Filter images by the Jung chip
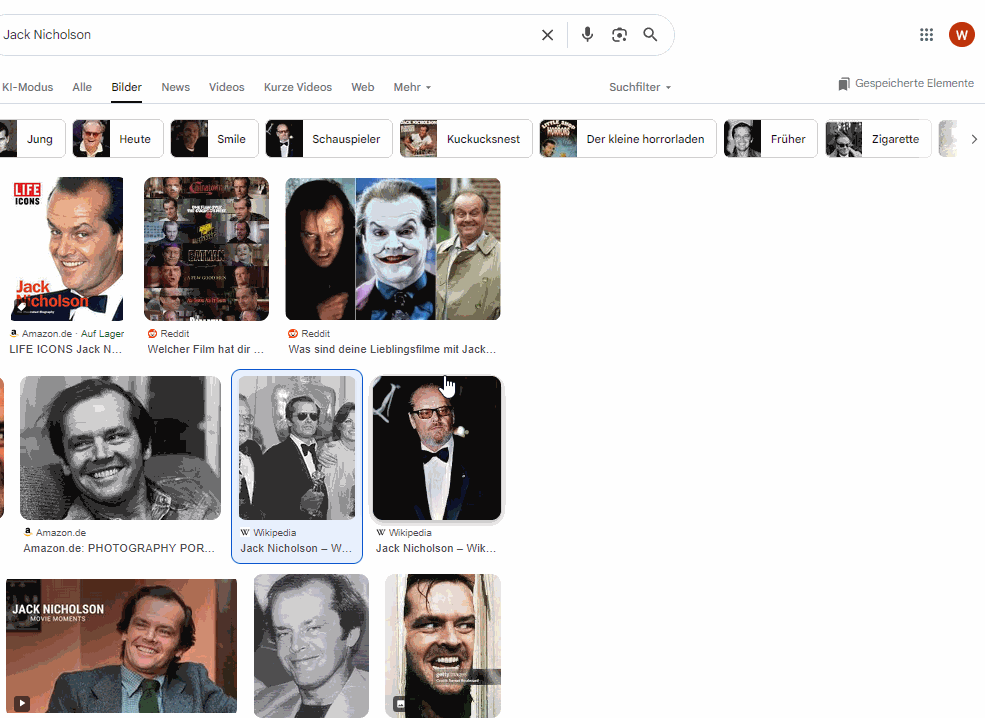The image size is (985, 718). point(31,139)
